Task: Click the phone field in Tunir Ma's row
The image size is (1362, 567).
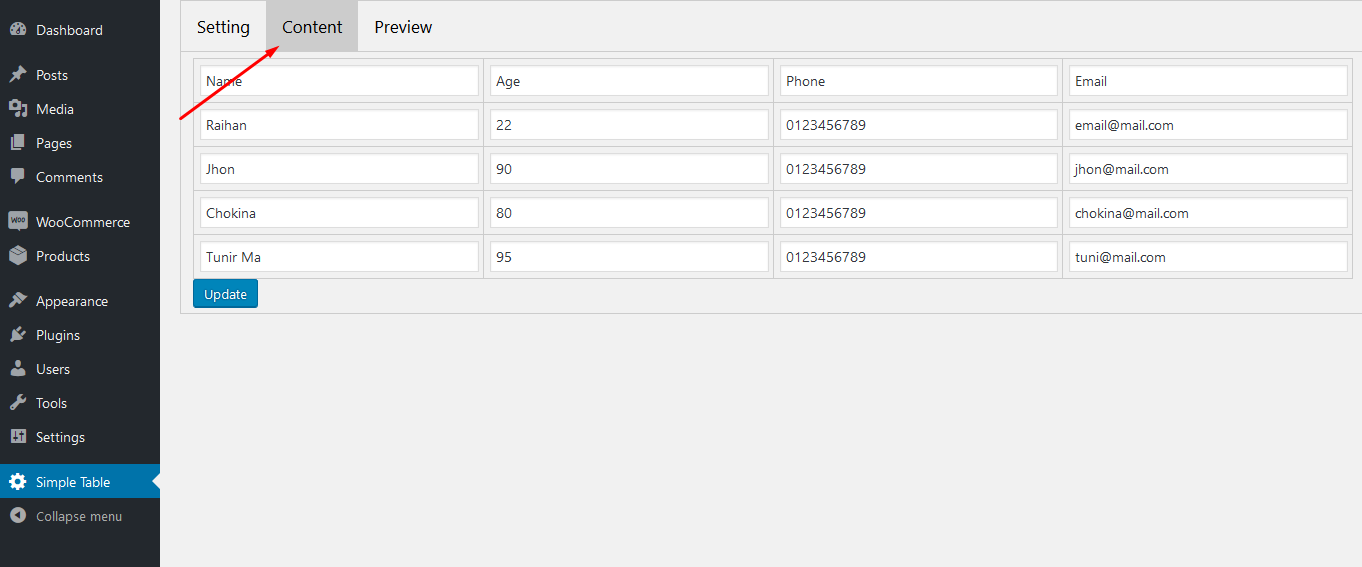Action: [918, 257]
